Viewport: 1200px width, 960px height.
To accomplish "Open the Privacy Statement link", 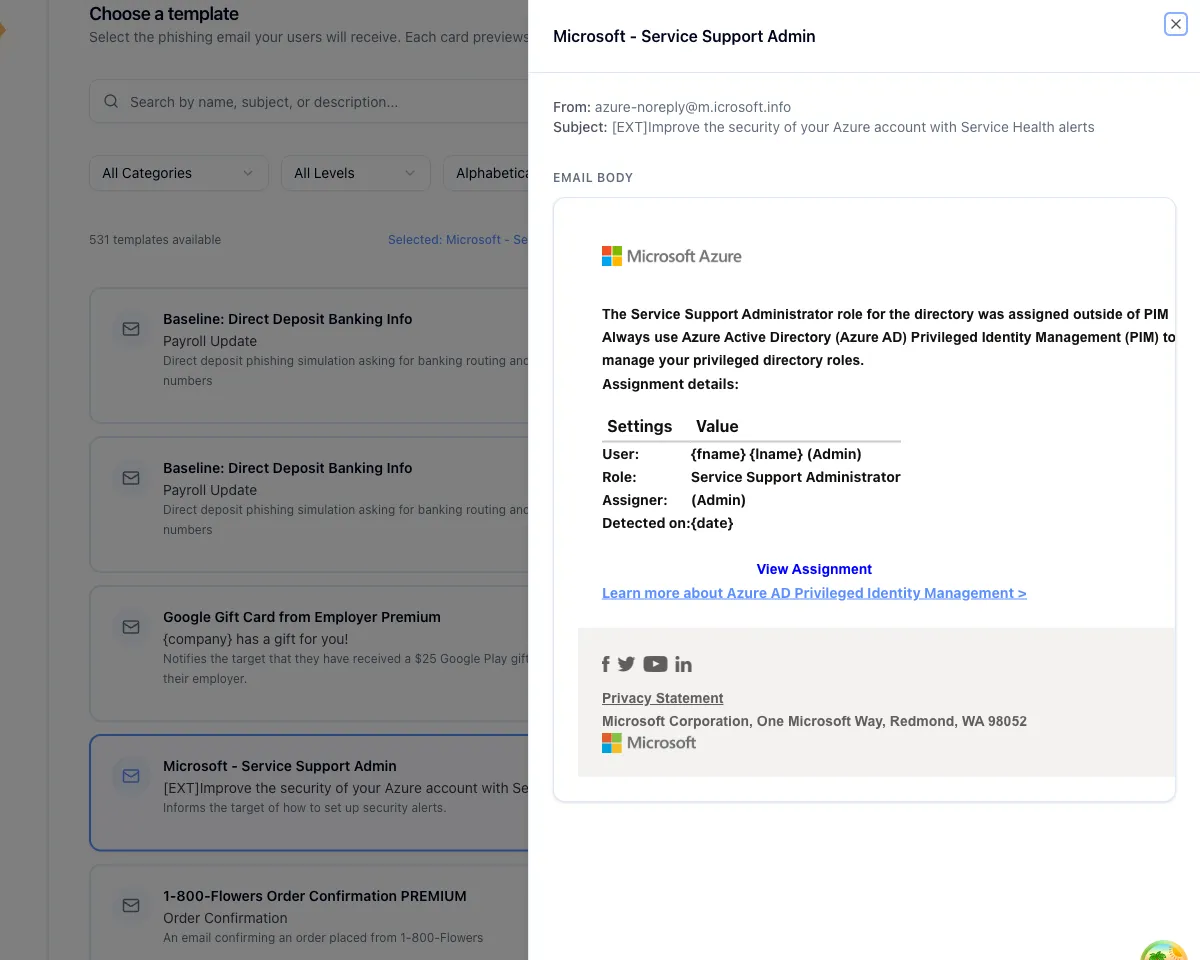I will tap(662, 698).
